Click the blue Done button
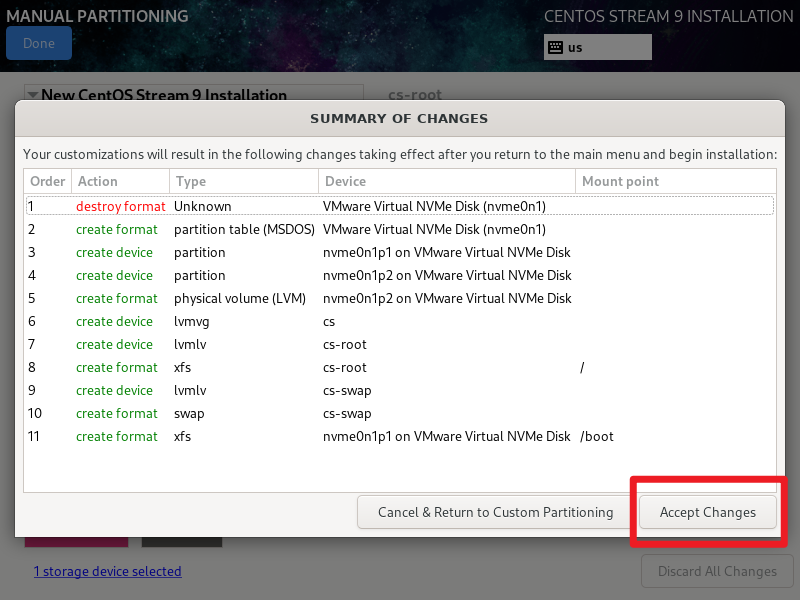800x600 pixels. point(39,43)
